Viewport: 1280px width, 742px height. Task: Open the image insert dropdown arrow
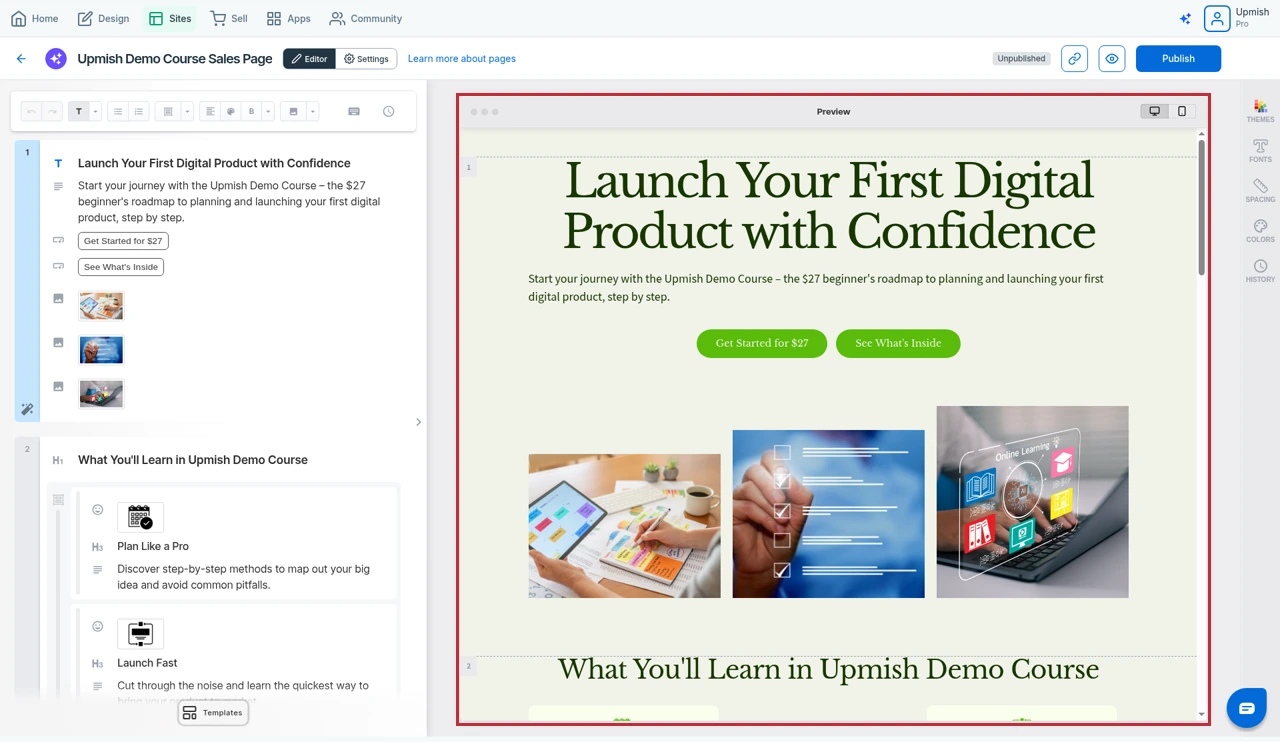[313, 111]
